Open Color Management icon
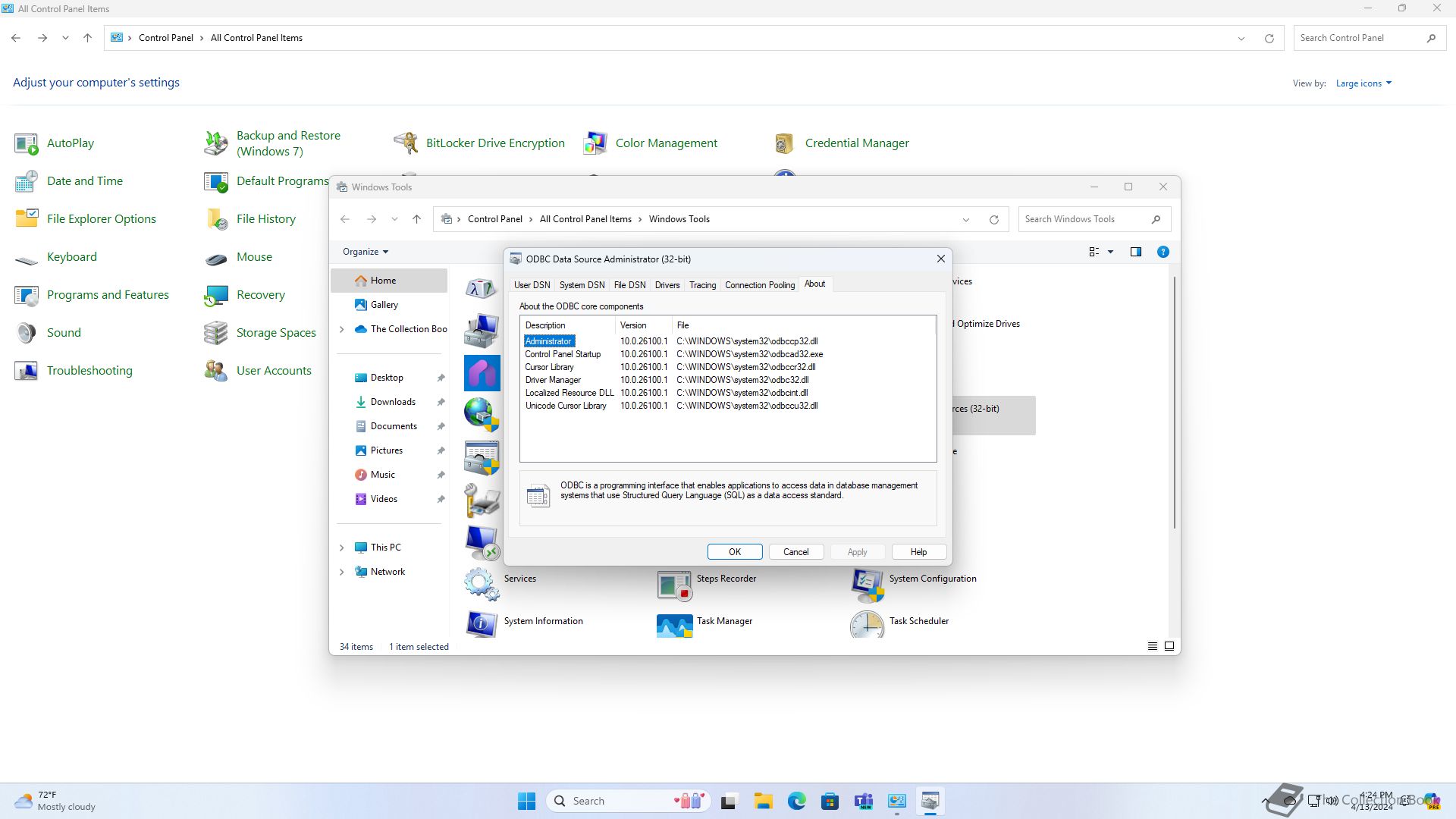Screen dimensions: 1456x819 click(595, 143)
